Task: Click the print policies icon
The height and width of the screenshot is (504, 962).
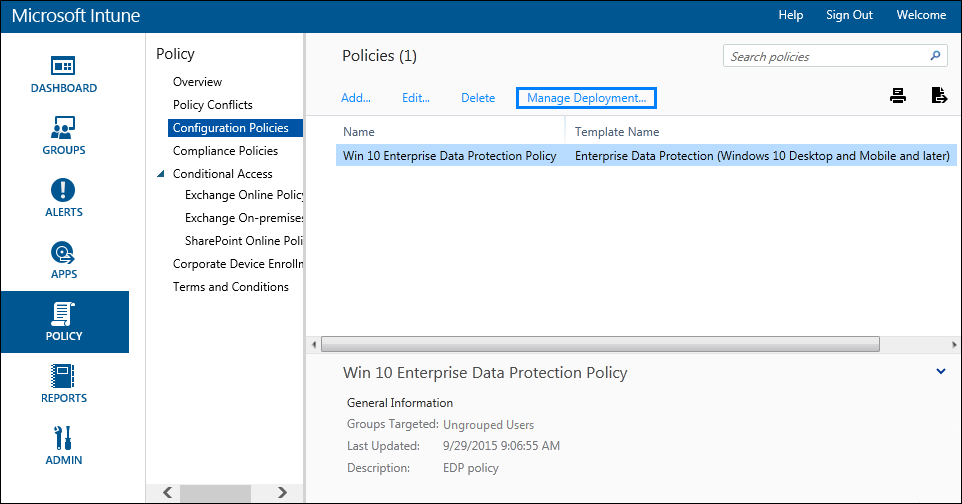Action: [898, 96]
